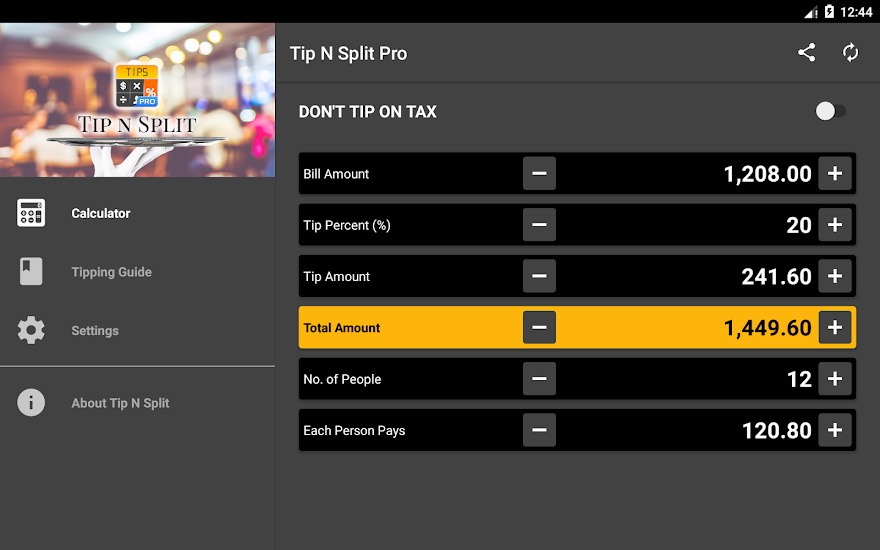Screen dimensions: 880x550
Task: Tap the share icon in header
Action: [806, 53]
